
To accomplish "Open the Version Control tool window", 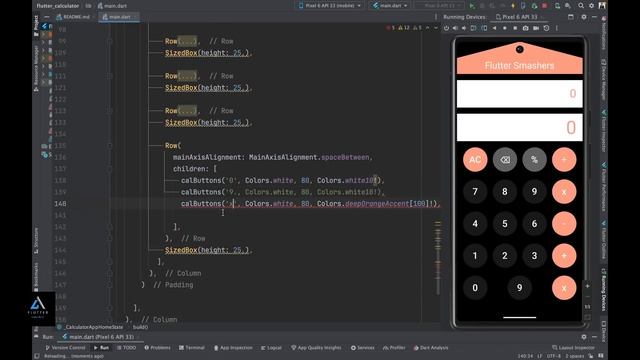I will (65, 348).
